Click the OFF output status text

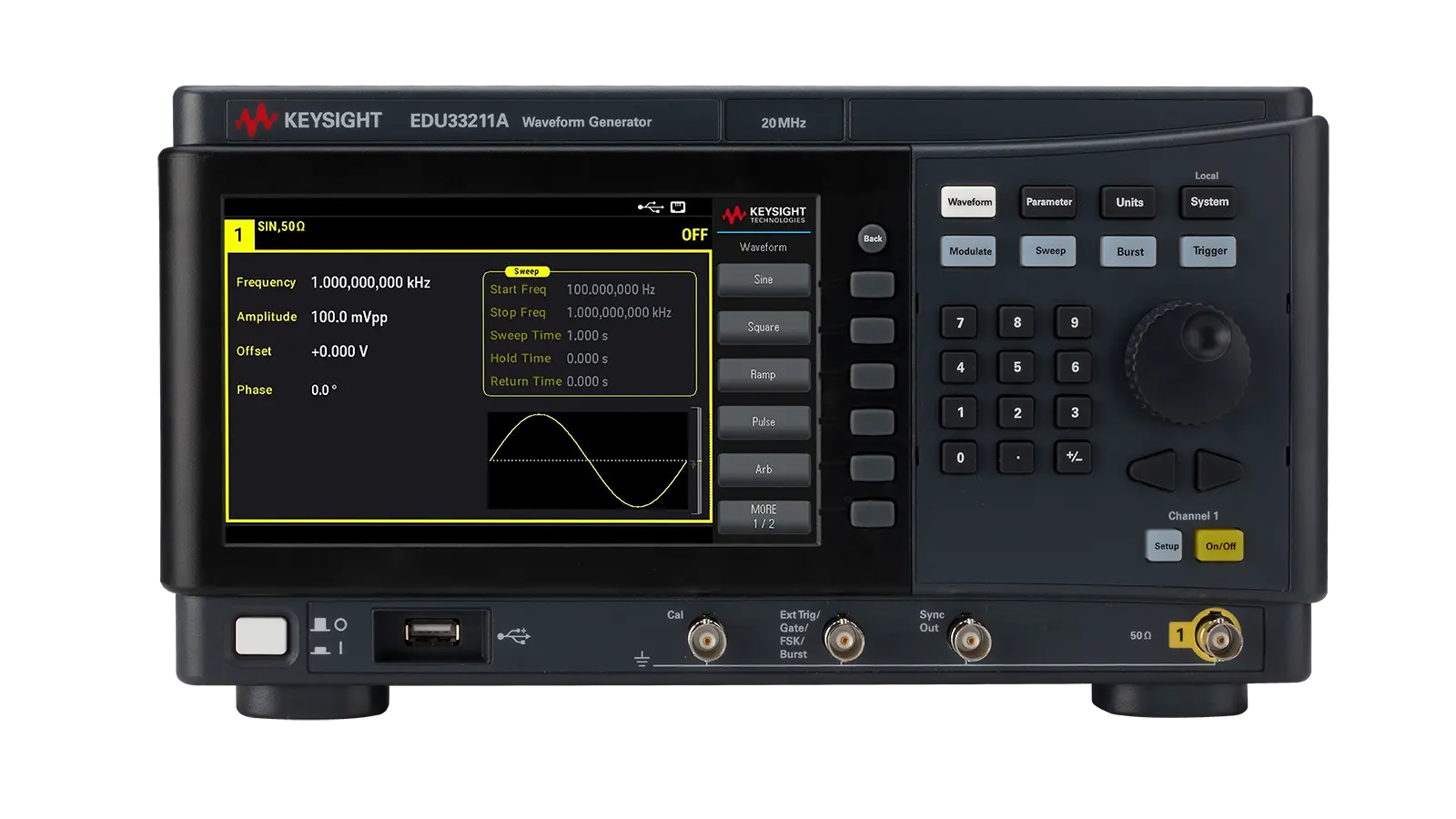694,235
